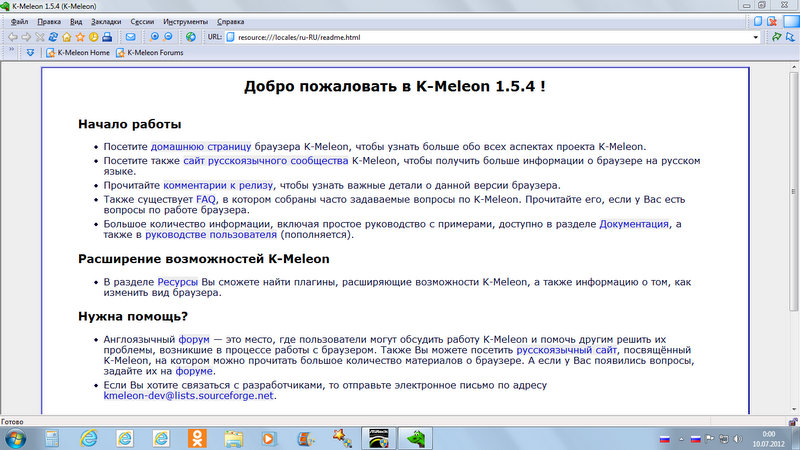800x450 pixels.
Task: Open the Сессии menu
Action: (x=142, y=22)
